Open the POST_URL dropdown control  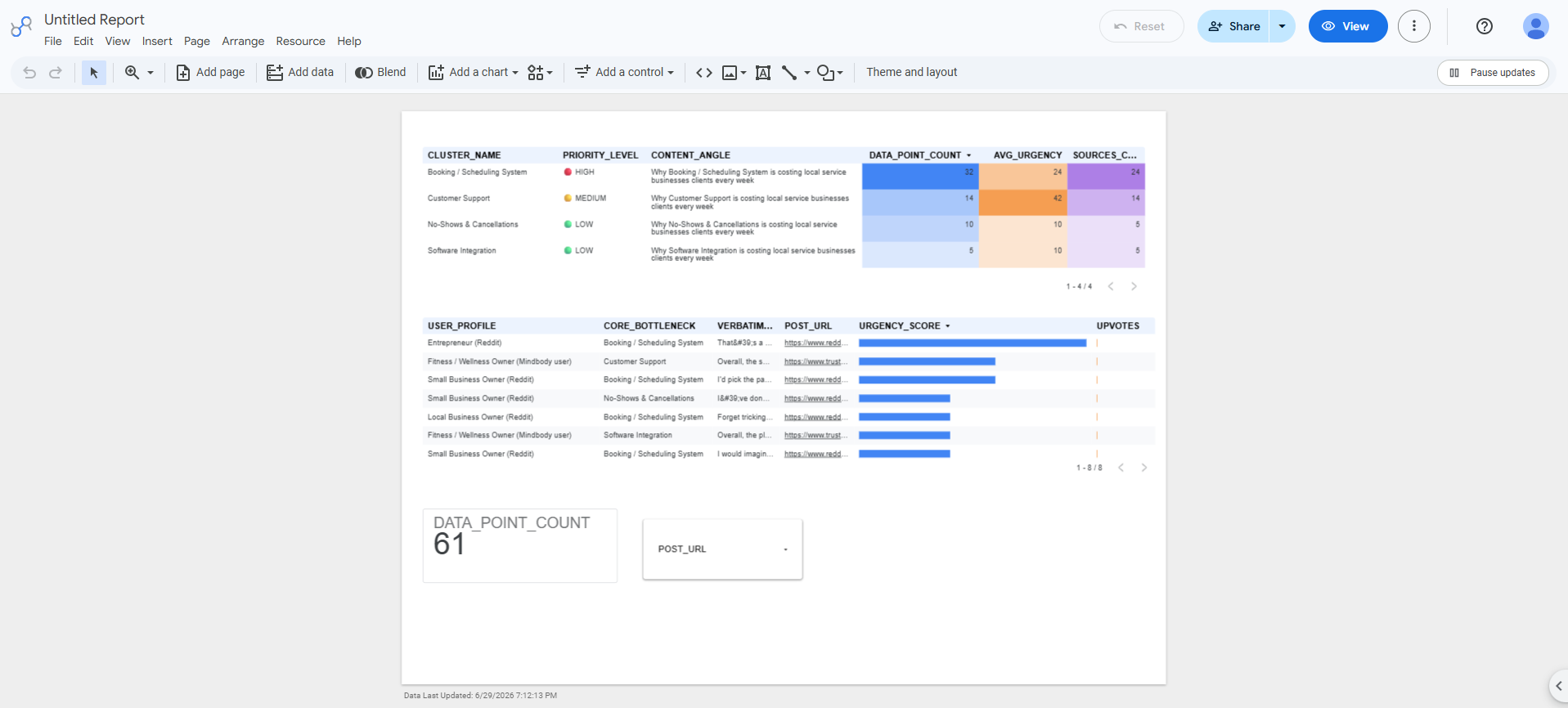(723, 549)
